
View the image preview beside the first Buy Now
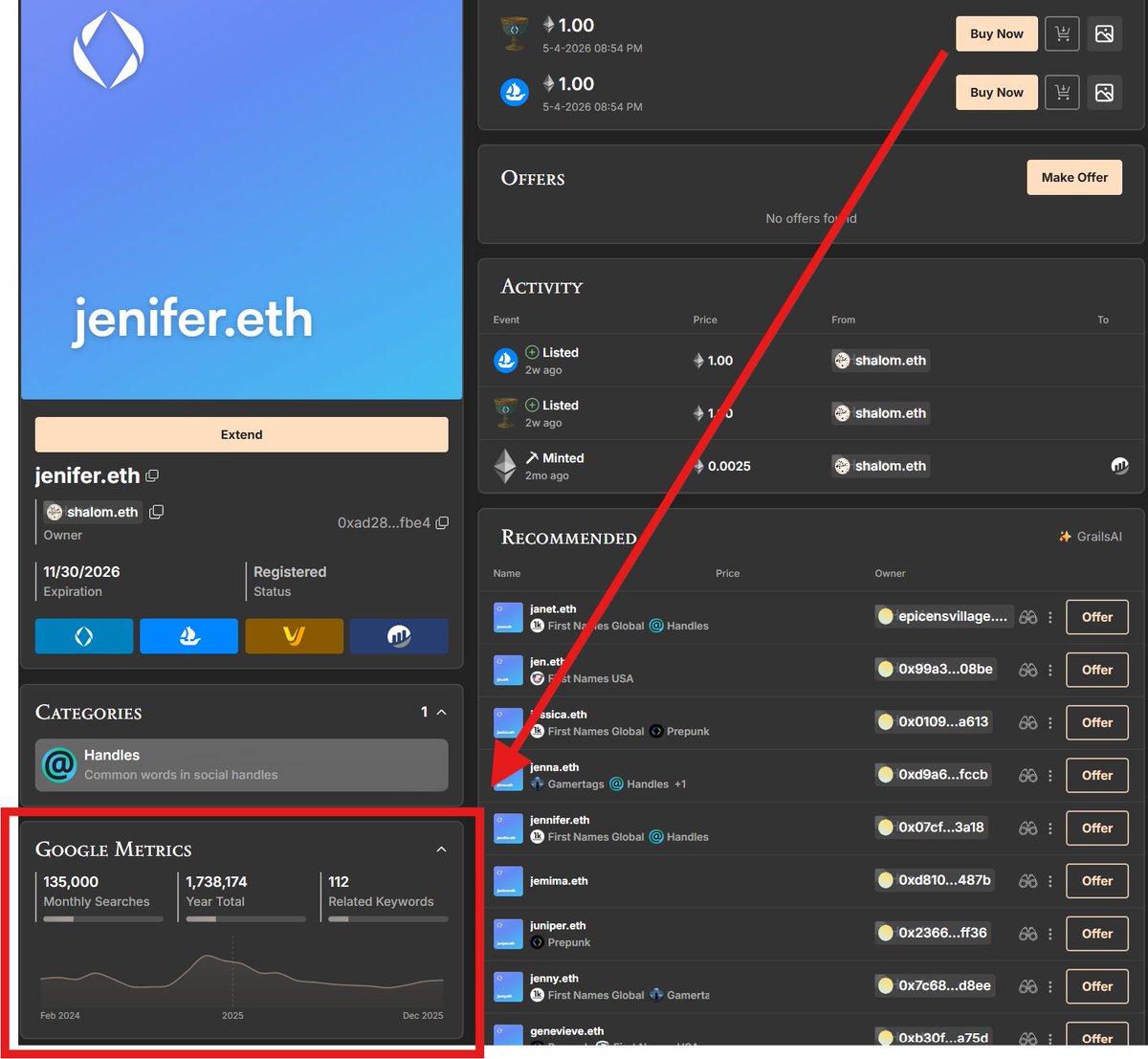(x=1105, y=33)
